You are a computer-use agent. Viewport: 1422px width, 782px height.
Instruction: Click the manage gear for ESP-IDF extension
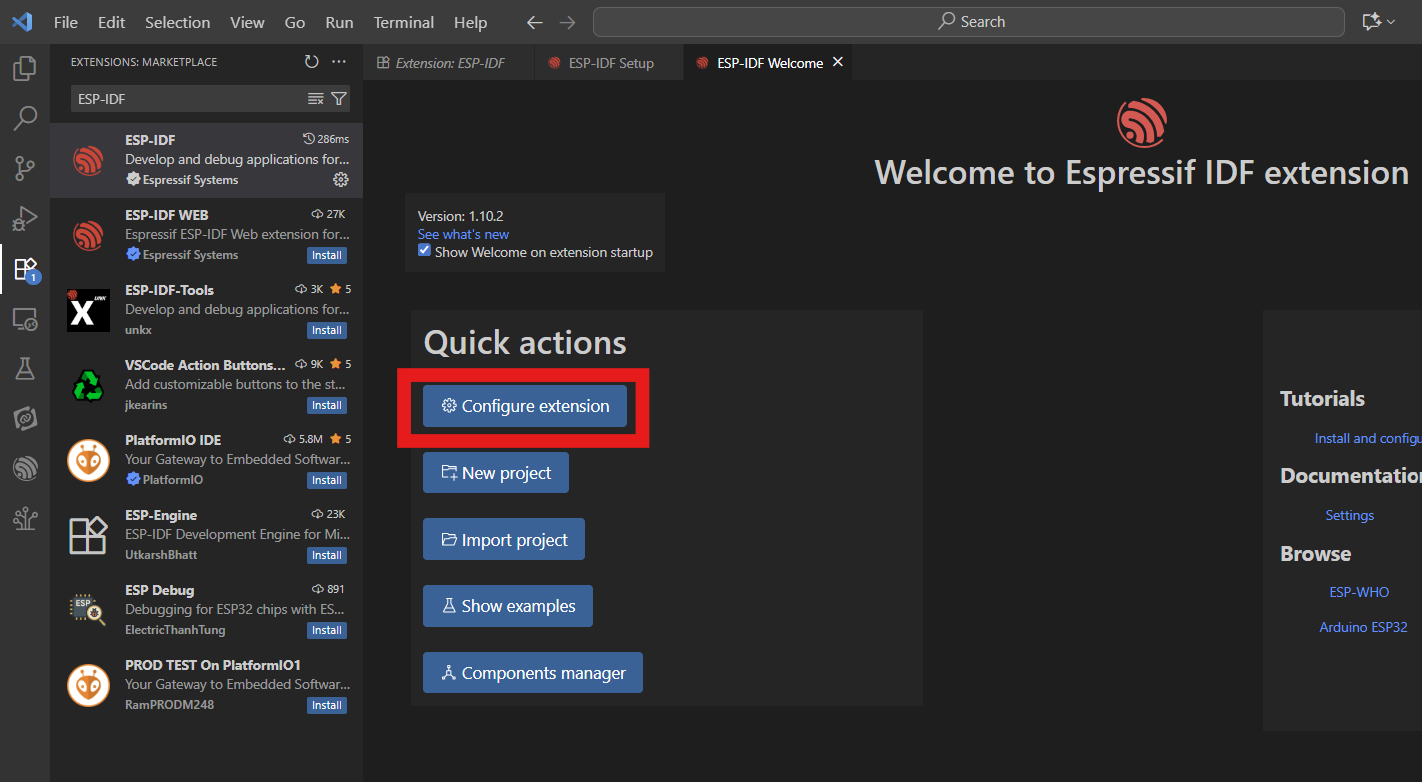click(x=340, y=180)
